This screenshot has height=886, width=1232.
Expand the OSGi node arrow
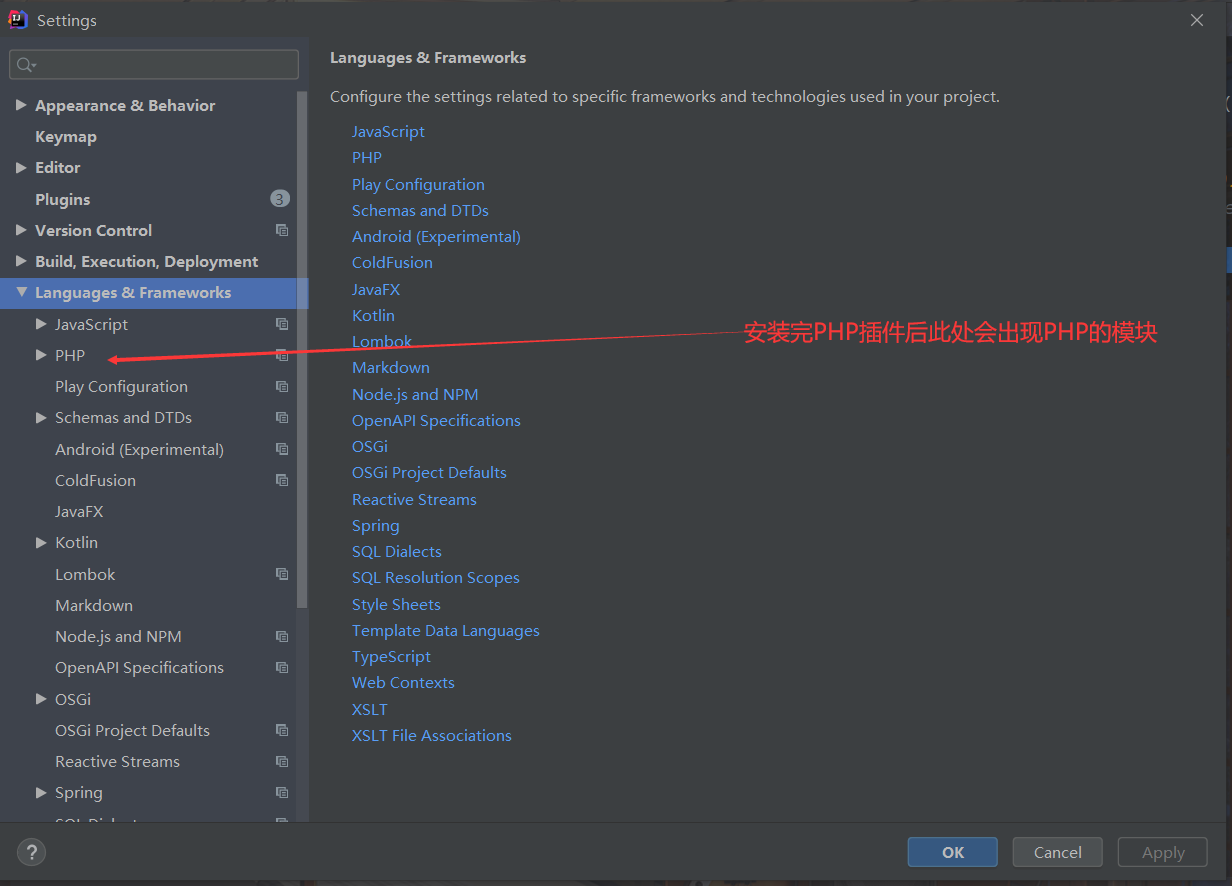[41, 699]
